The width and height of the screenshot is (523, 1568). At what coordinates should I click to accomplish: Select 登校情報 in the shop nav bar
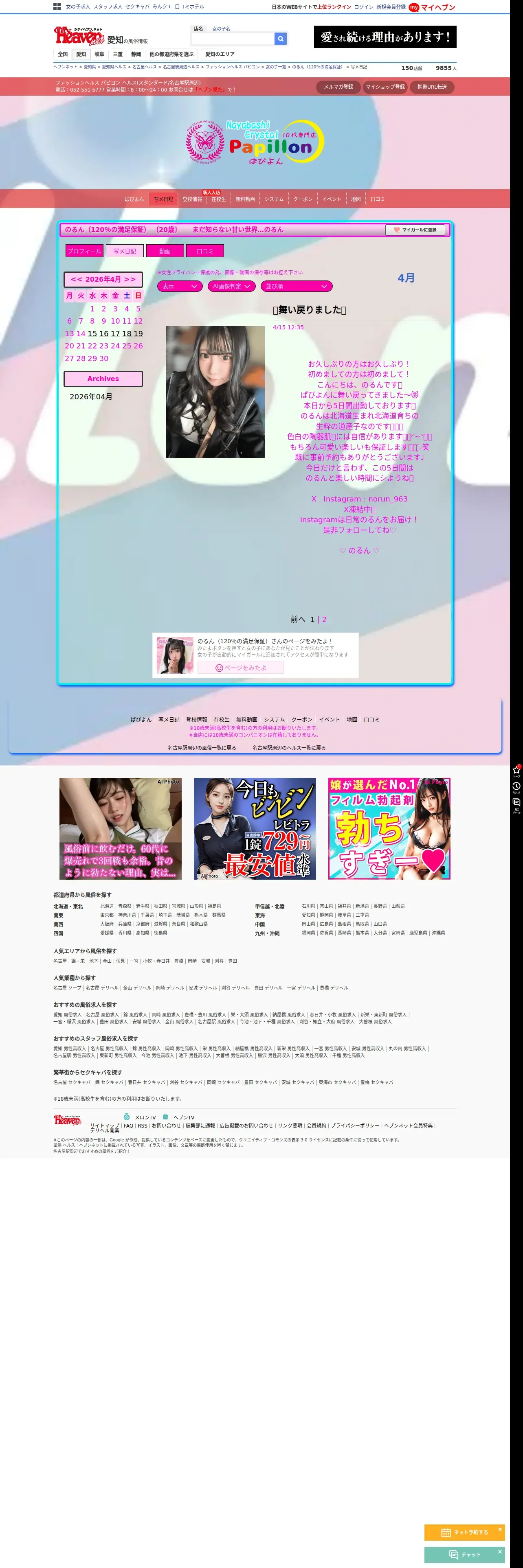point(192,199)
